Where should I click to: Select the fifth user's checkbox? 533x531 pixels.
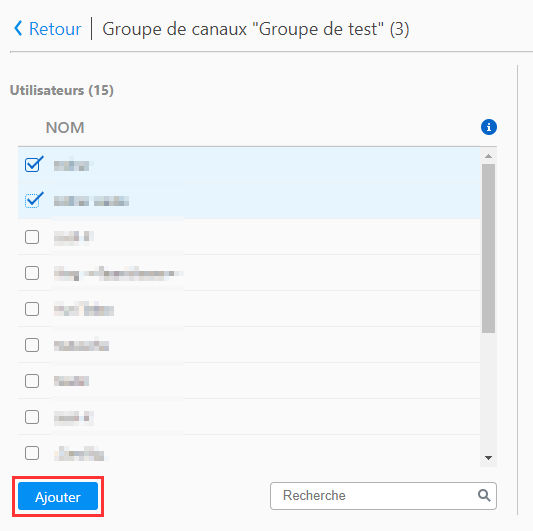point(32,309)
